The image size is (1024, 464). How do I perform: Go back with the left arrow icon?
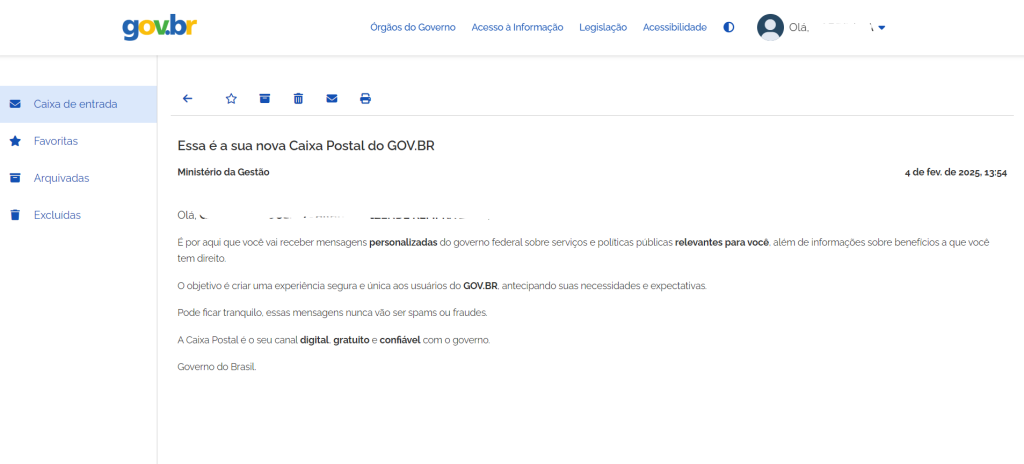187,99
